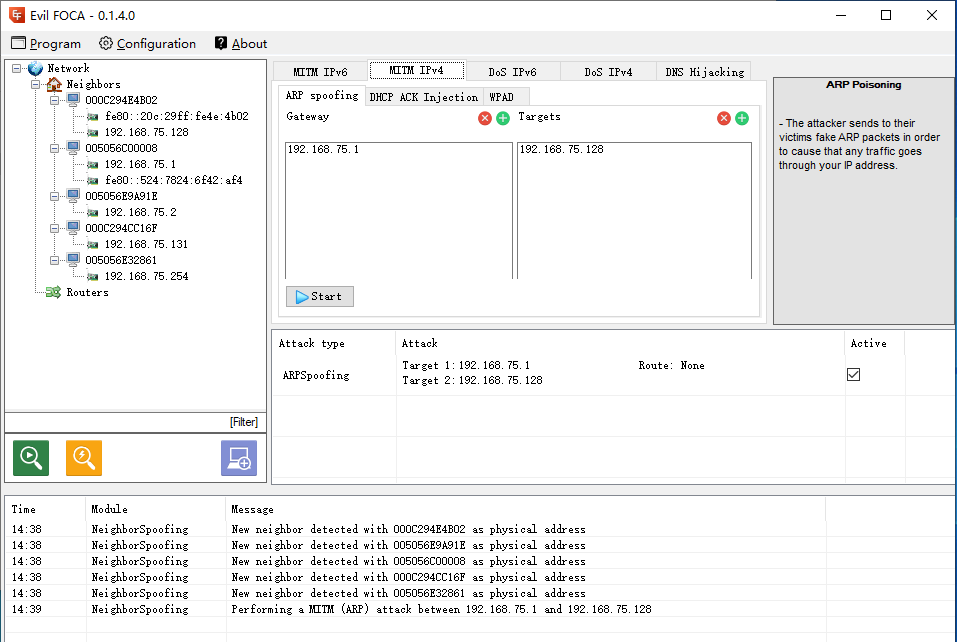Image resolution: width=957 pixels, height=642 pixels.
Task: Open the About menu
Action: tap(241, 43)
